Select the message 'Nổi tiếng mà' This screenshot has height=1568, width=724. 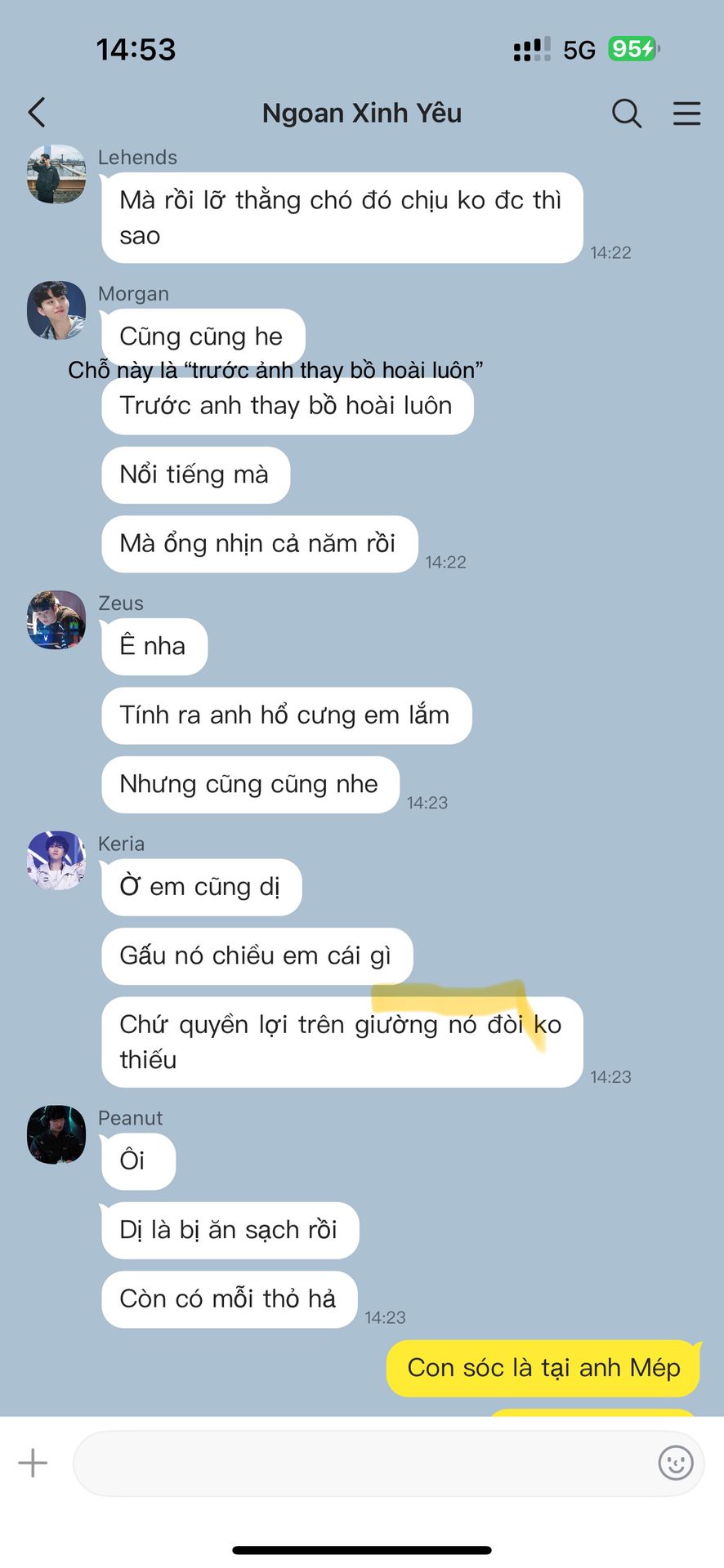click(195, 474)
